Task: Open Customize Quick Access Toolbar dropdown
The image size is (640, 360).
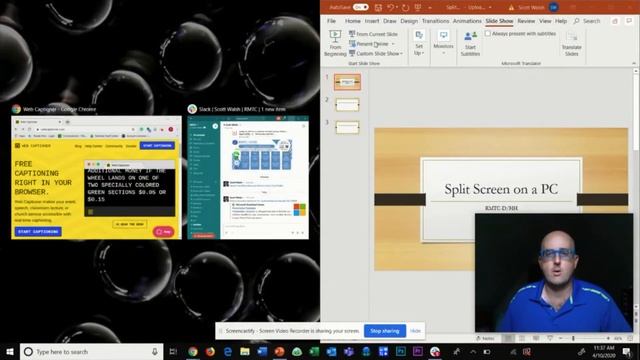Action: tap(430, 8)
